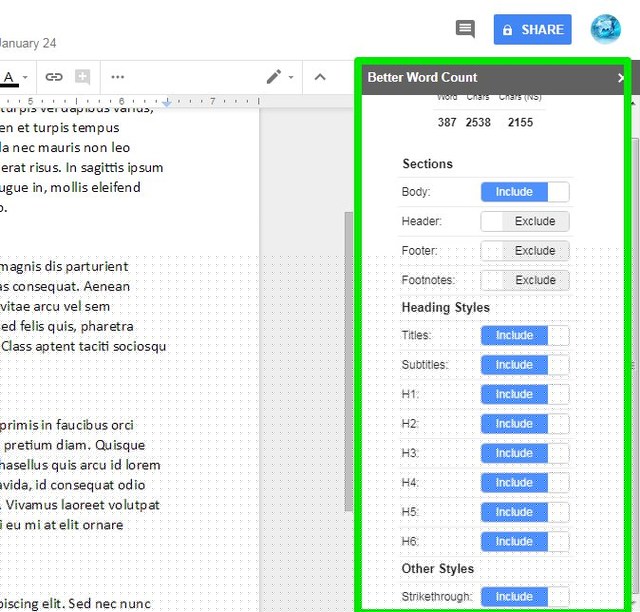Screen dimensions: 640x612
Task: Toggle the Header section Exclude switch
Action: (x=525, y=221)
